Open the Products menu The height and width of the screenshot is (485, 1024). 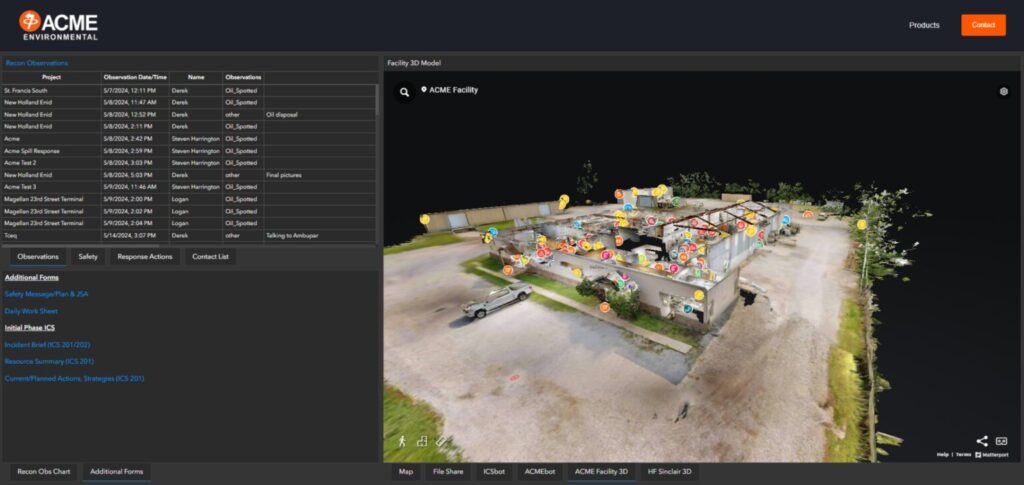[924, 25]
